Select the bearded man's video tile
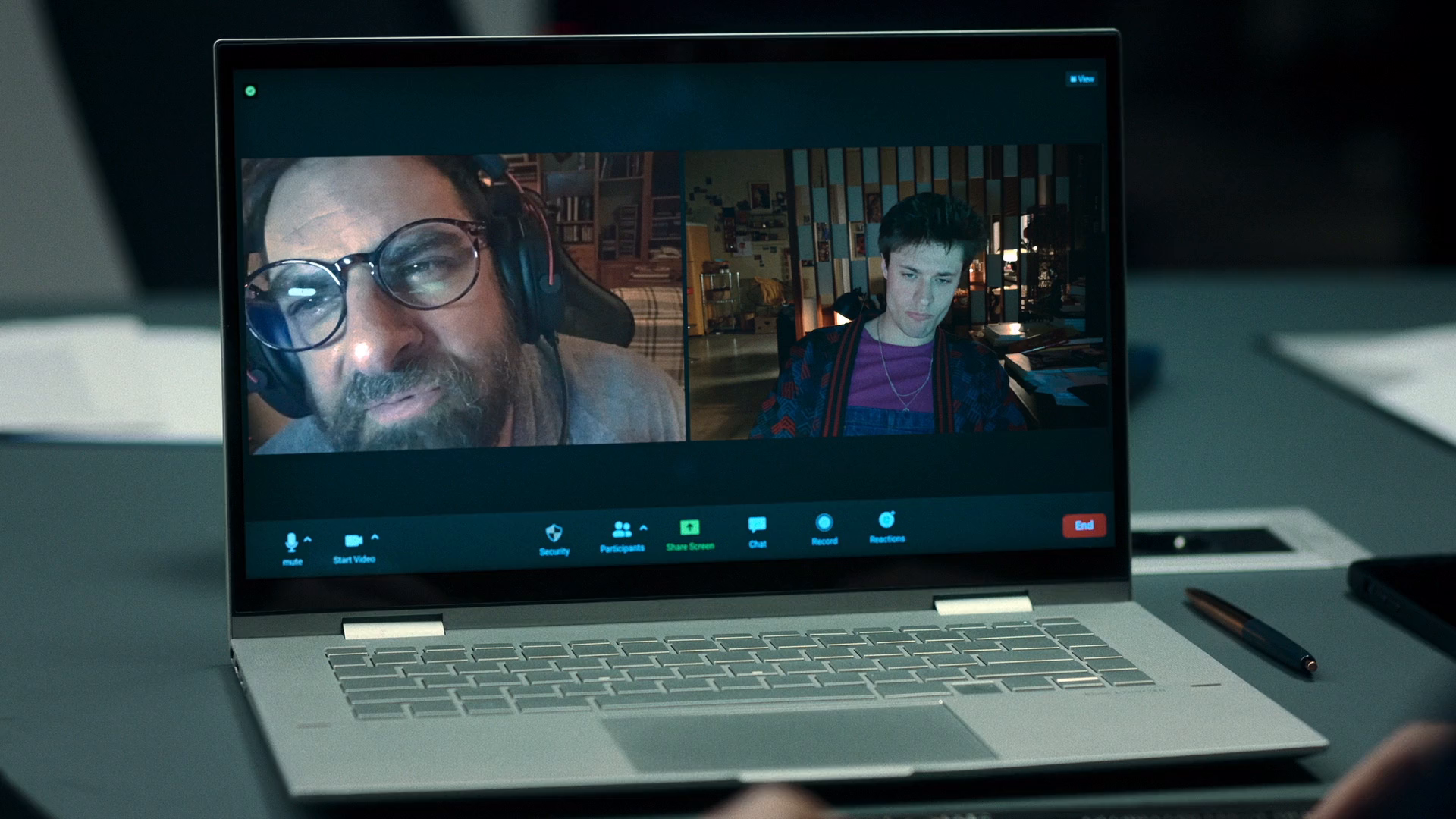 click(x=464, y=303)
